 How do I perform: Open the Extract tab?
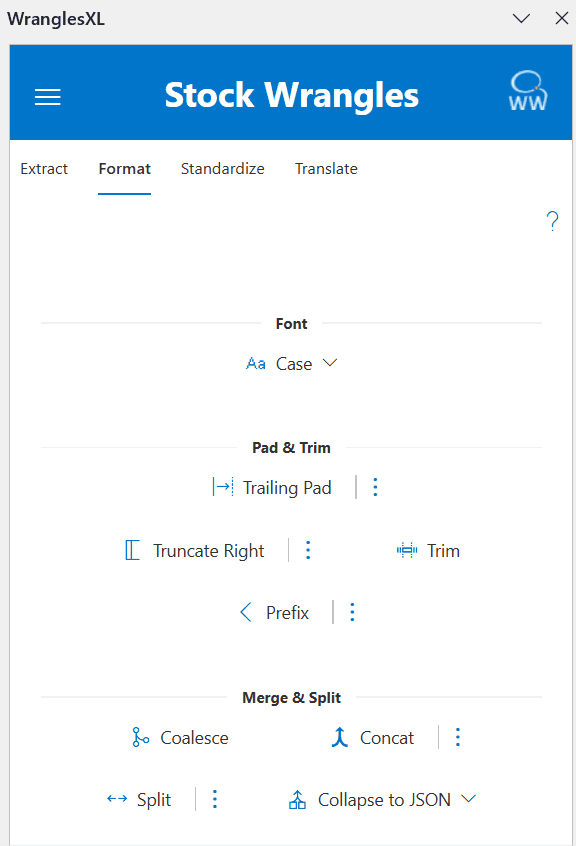[44, 169]
